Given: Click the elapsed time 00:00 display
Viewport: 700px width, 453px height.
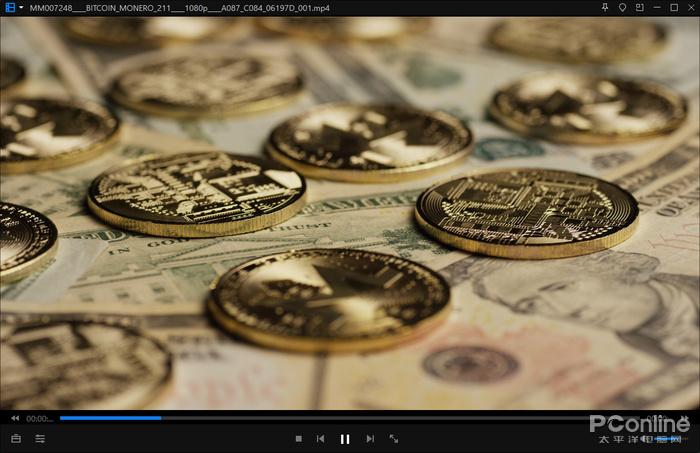Looking at the screenshot, I should pyautogui.click(x=40, y=419).
